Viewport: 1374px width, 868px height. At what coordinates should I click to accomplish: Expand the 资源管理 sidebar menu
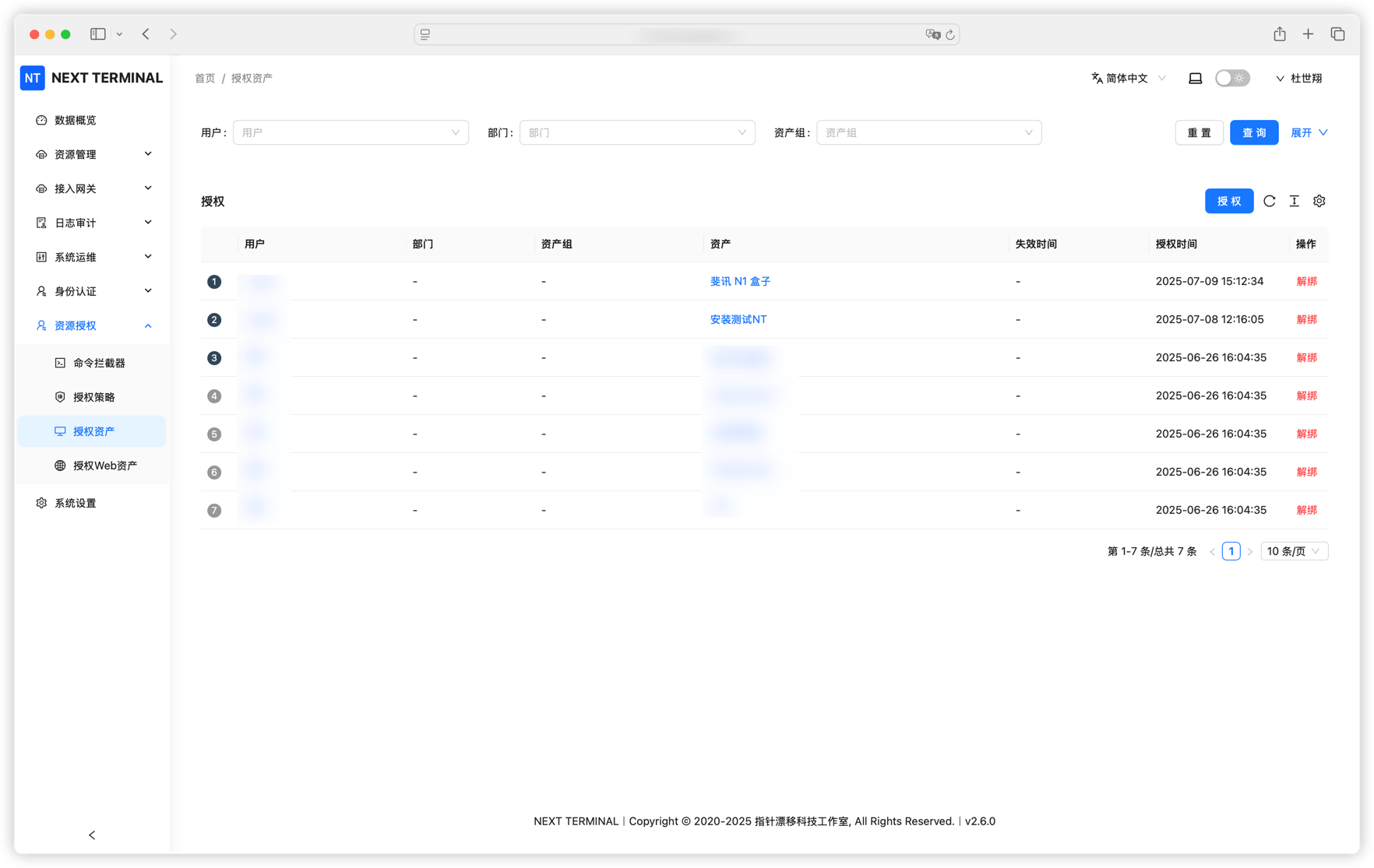point(93,154)
